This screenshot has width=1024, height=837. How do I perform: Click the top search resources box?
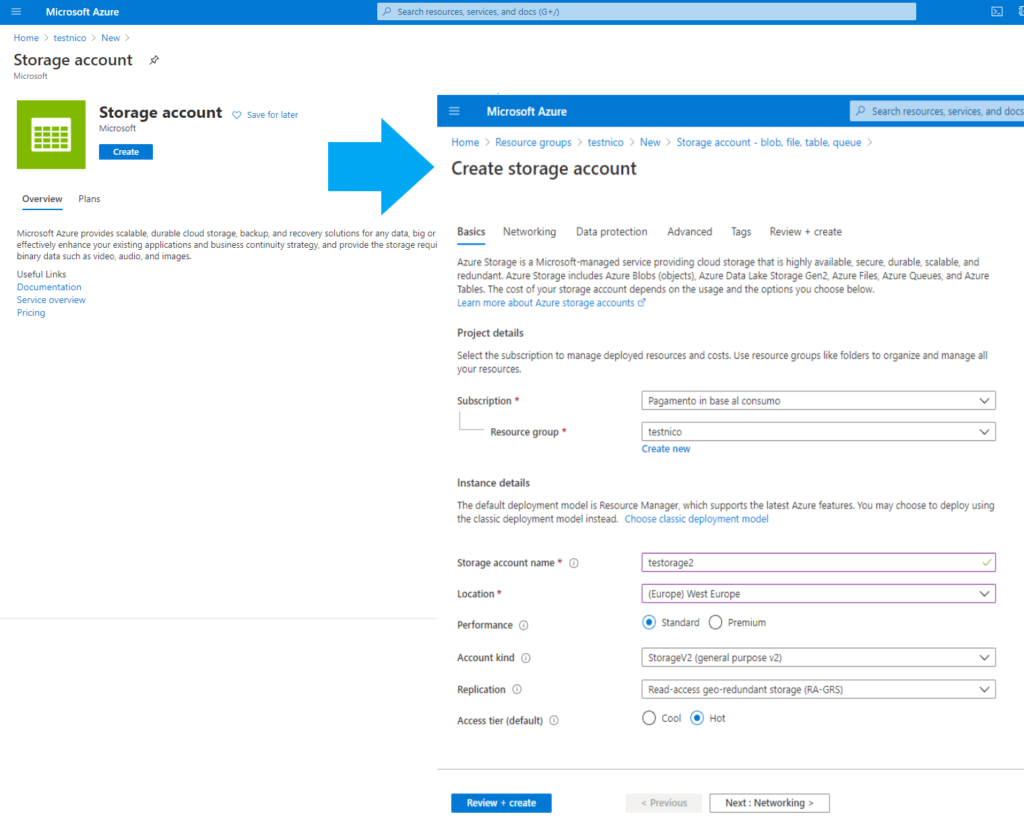pos(647,12)
